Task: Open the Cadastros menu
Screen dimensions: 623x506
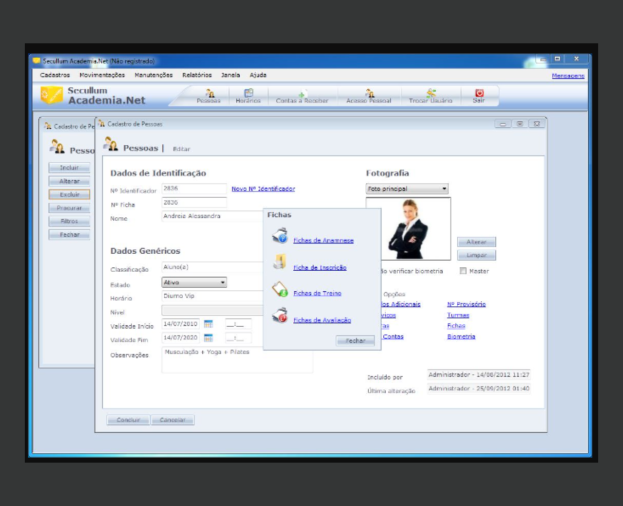Action: [55, 75]
